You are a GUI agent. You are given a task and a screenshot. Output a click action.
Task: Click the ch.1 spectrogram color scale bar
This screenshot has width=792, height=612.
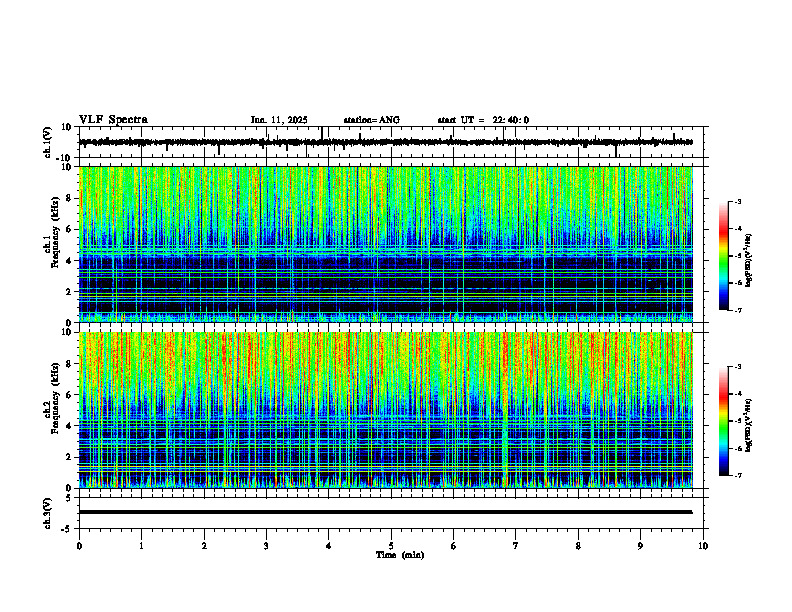pyautogui.click(x=723, y=256)
